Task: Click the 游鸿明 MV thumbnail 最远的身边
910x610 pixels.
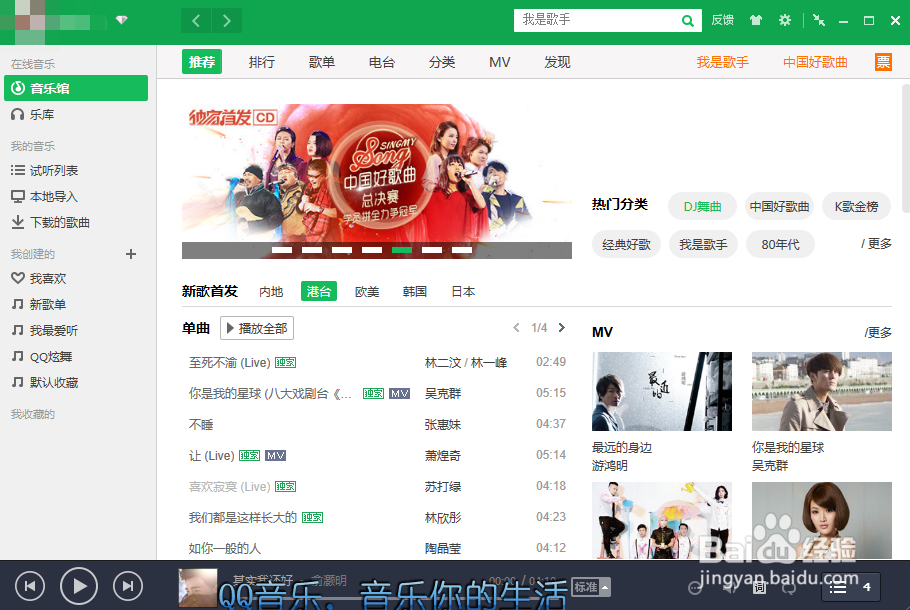Action: pos(661,390)
